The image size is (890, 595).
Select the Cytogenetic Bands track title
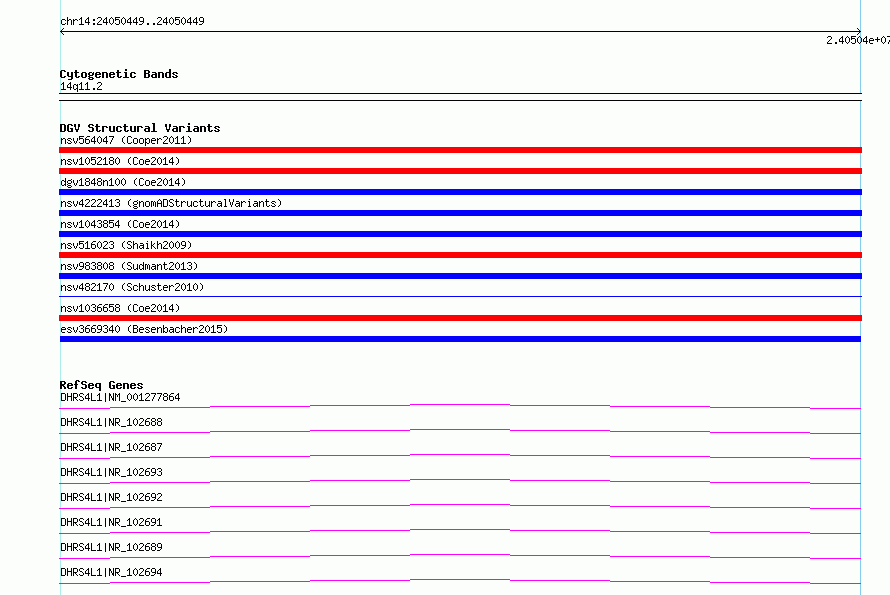(119, 74)
